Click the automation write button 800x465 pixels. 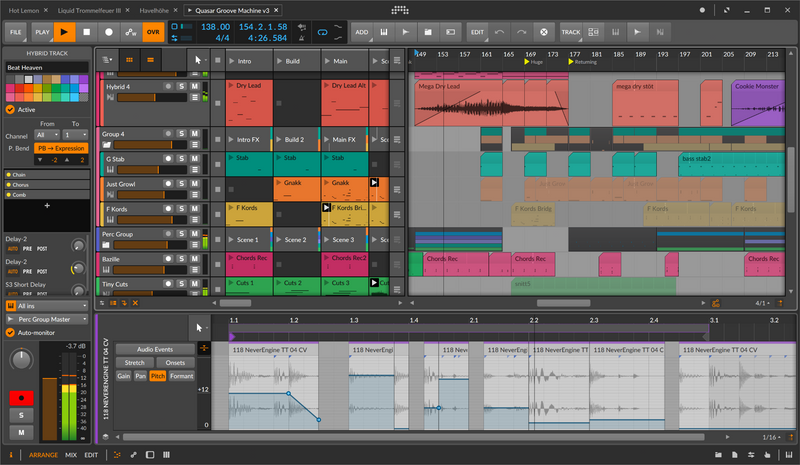(x=131, y=32)
